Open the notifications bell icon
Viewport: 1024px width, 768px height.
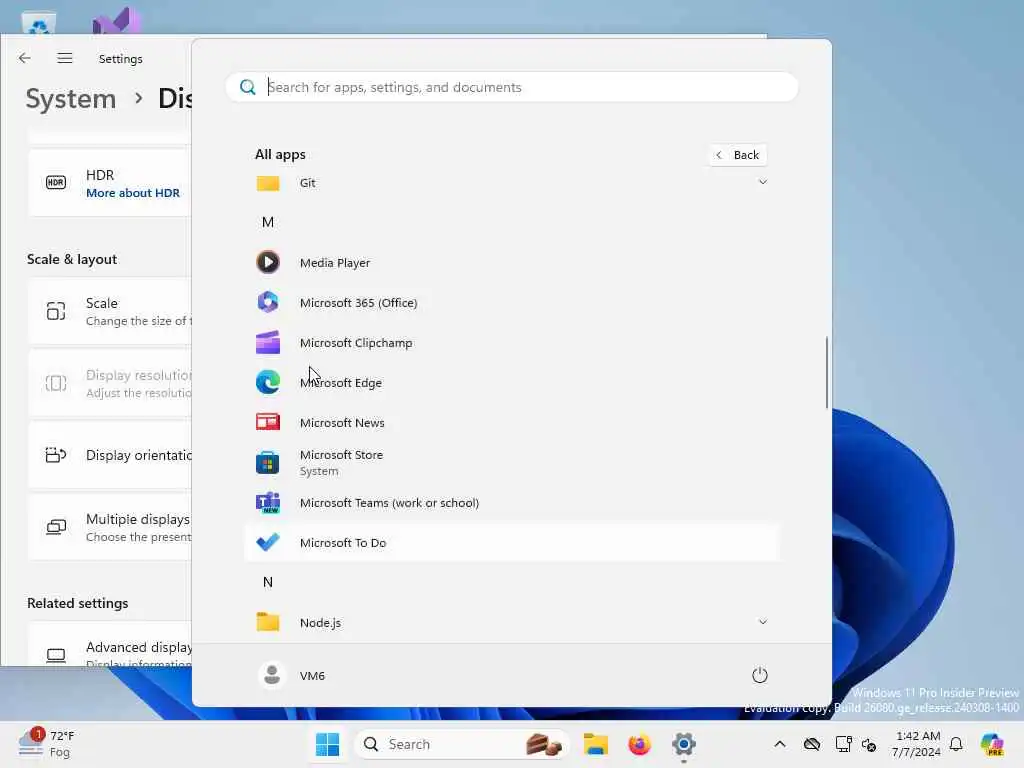pos(956,744)
